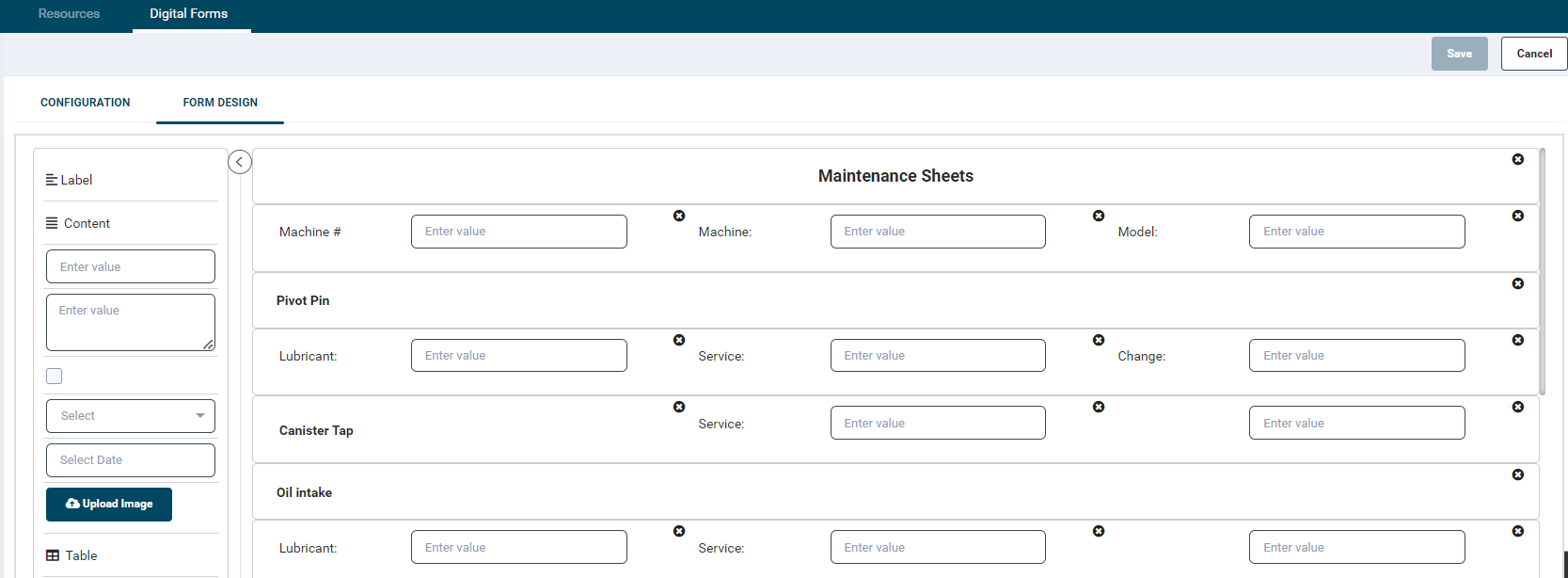Viewport: 1568px width, 578px height.
Task: Delete the Model field using its X icon
Action: pyautogui.click(x=1517, y=217)
